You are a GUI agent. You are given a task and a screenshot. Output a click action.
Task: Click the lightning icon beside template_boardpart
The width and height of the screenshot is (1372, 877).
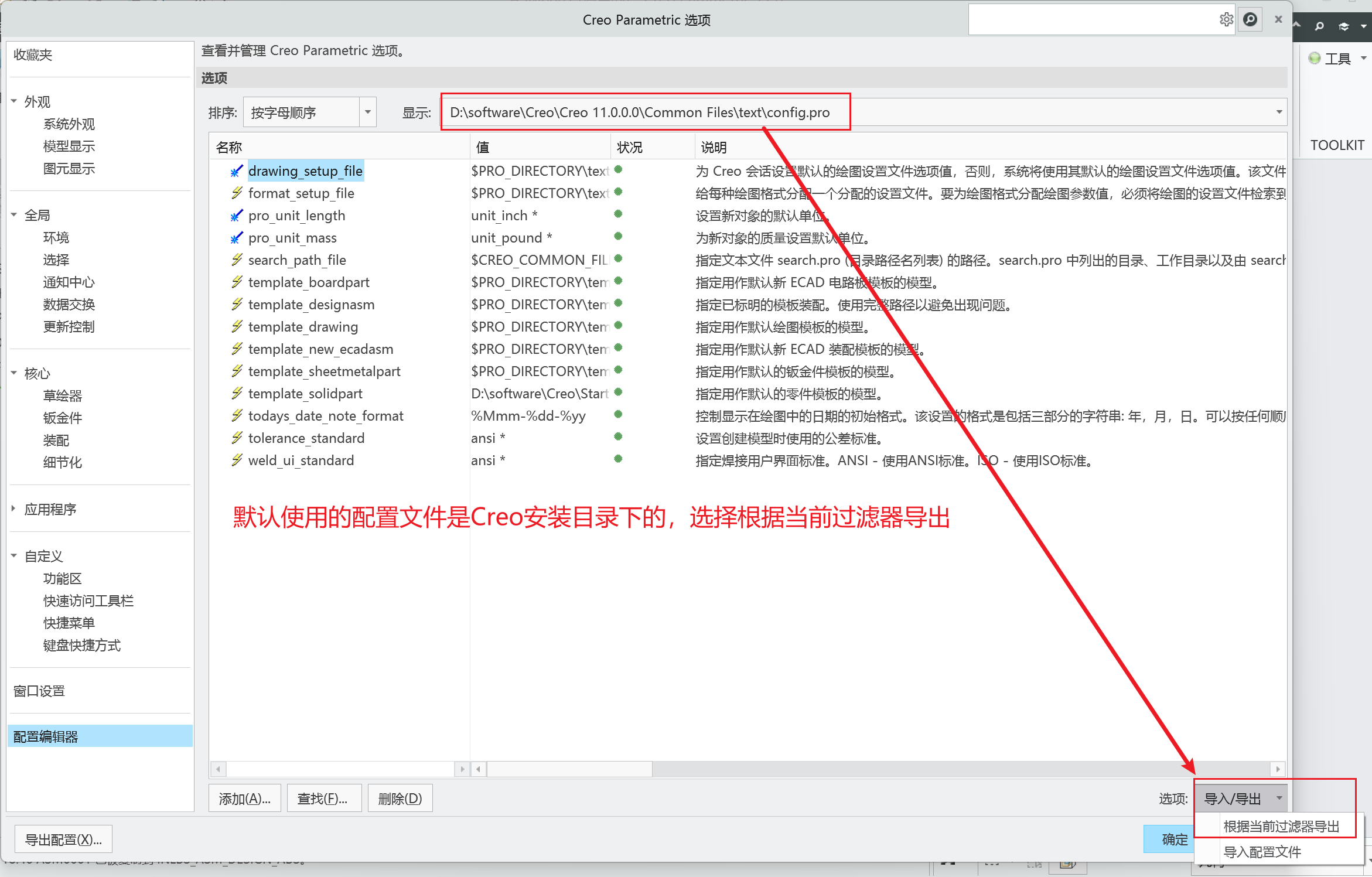(237, 282)
